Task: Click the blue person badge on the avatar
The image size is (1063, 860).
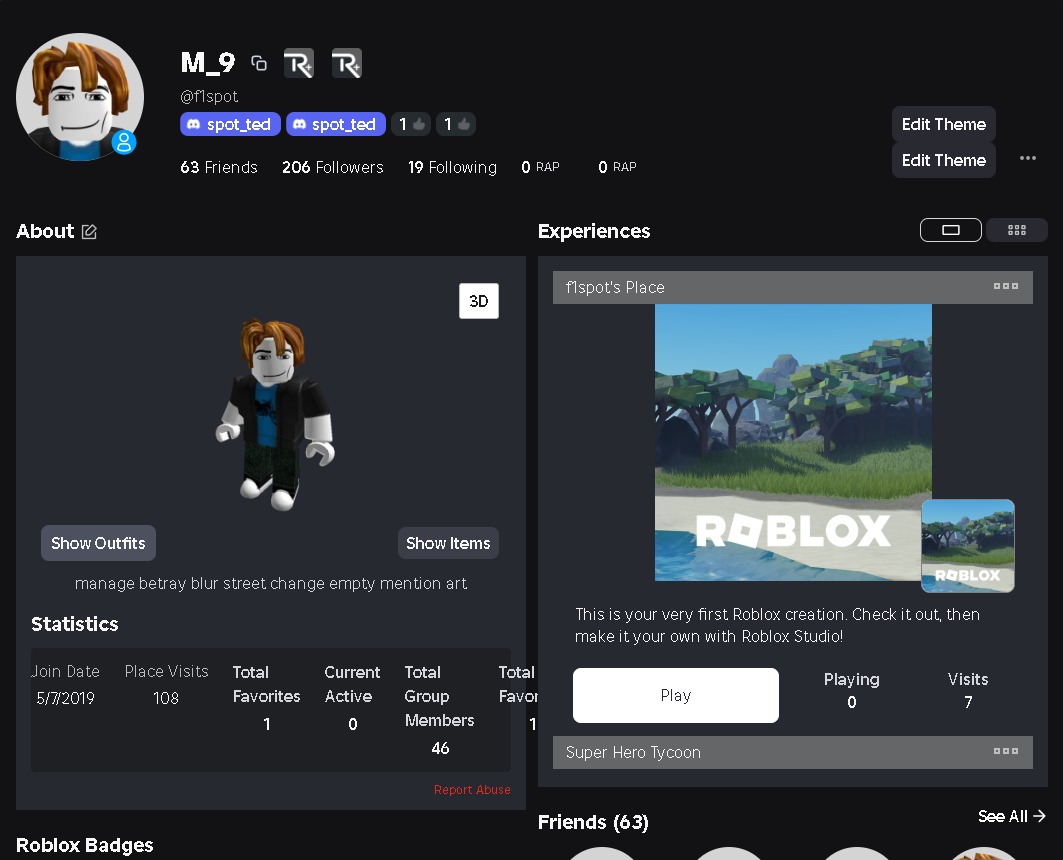Action: 124,142
